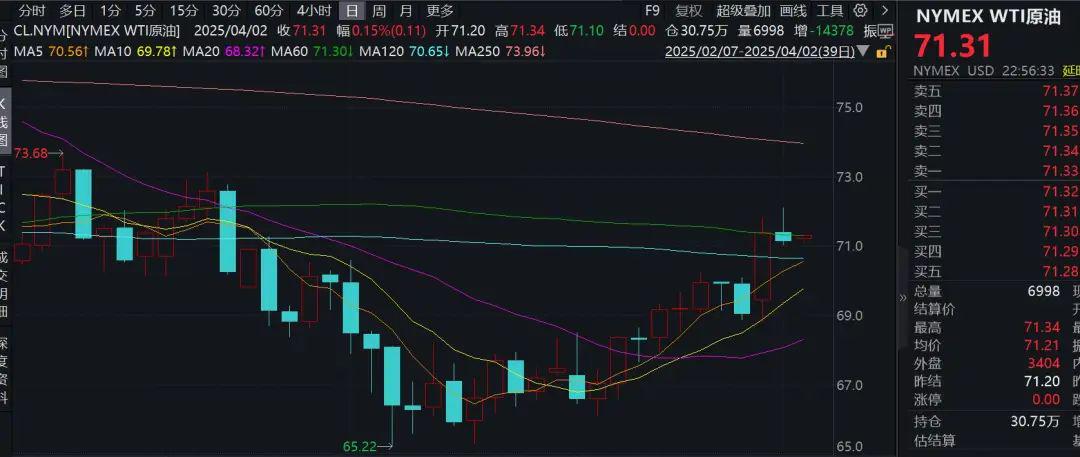The width and height of the screenshot is (1080, 457).
Task: Select the 4小时 four-hour period
Action: [x=313, y=10]
